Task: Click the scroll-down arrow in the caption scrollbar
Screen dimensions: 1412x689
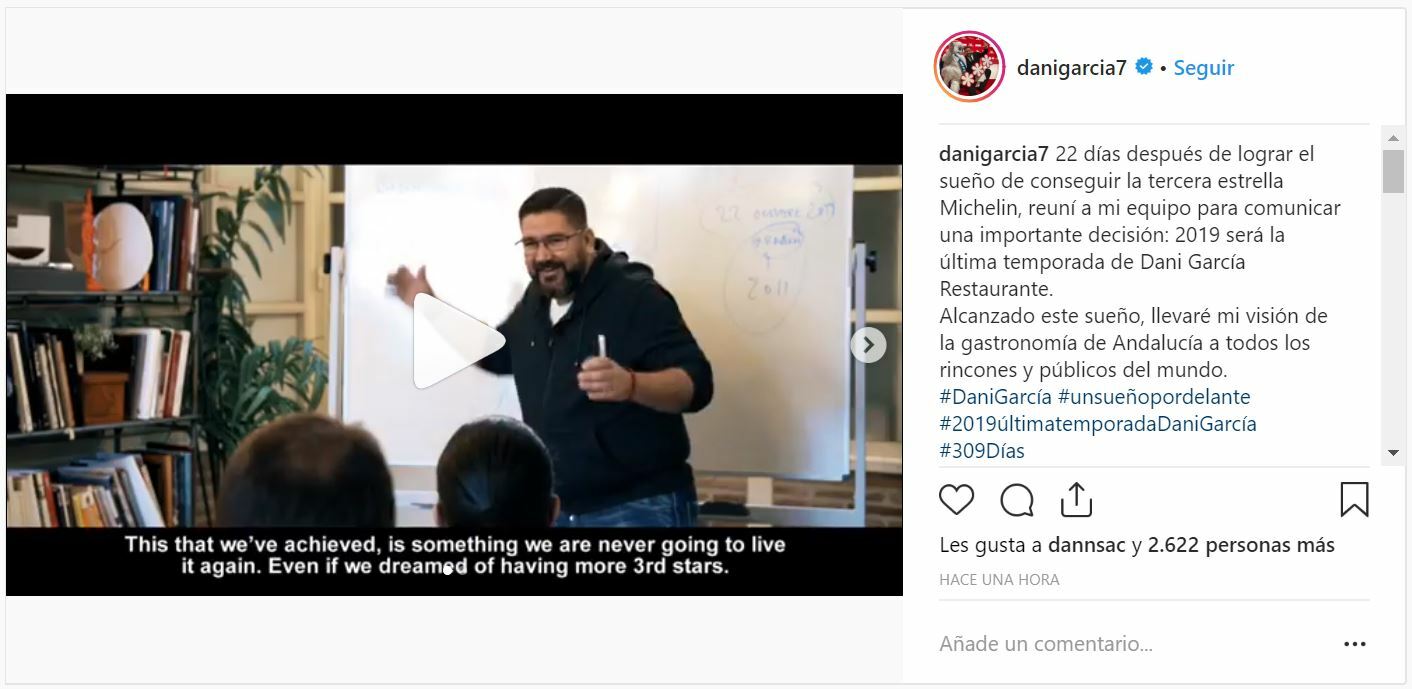Action: click(1393, 453)
